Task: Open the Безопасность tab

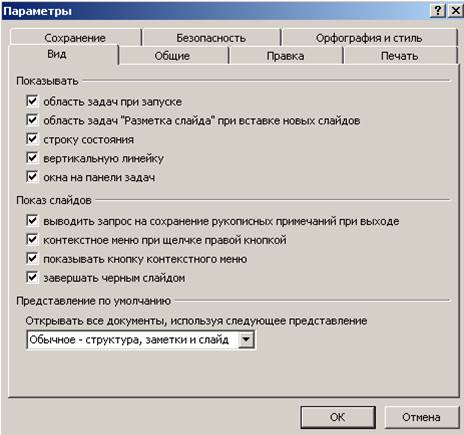Action: (211, 38)
